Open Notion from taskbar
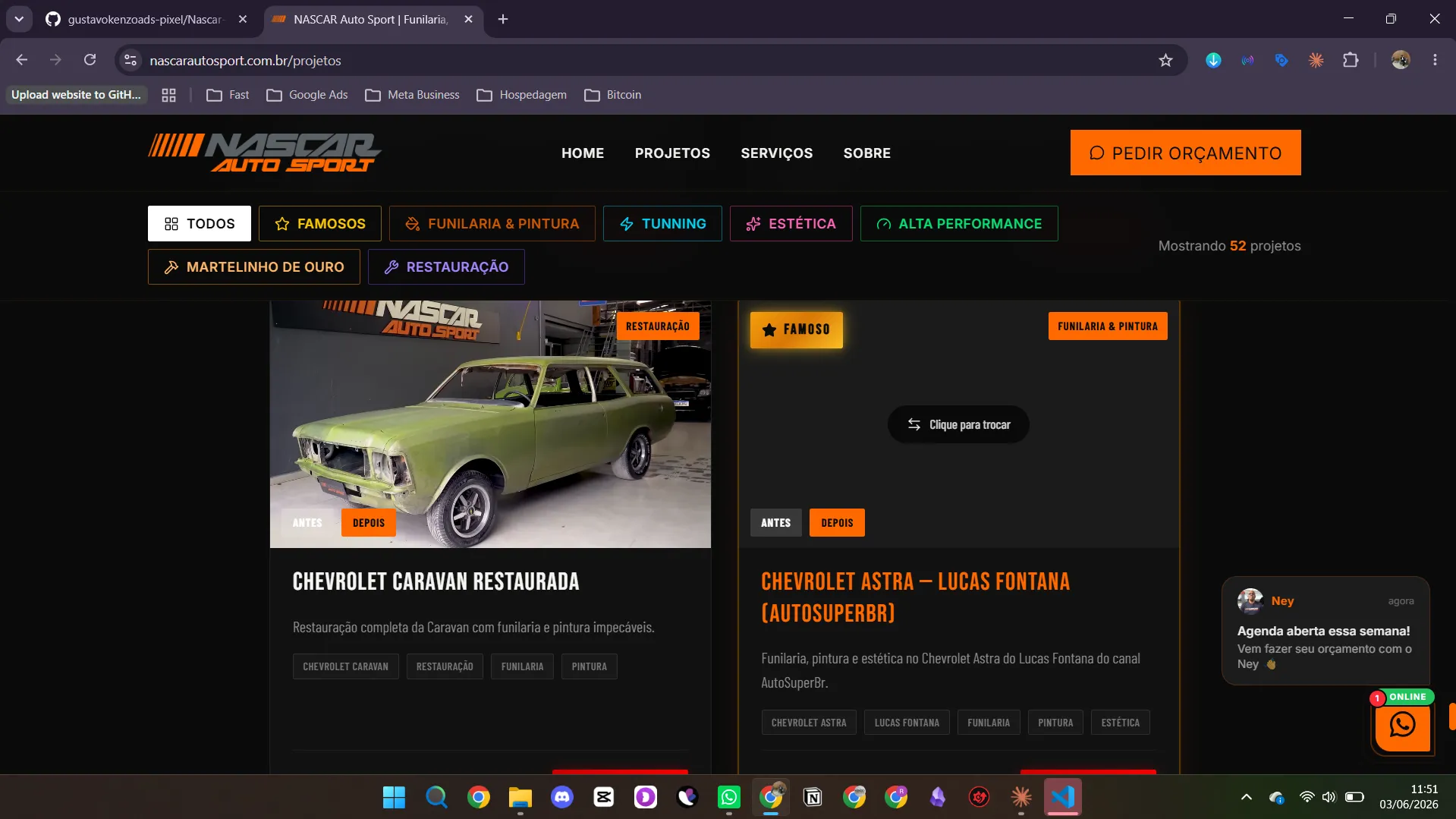Screen dimensions: 1456x819 click(813, 797)
